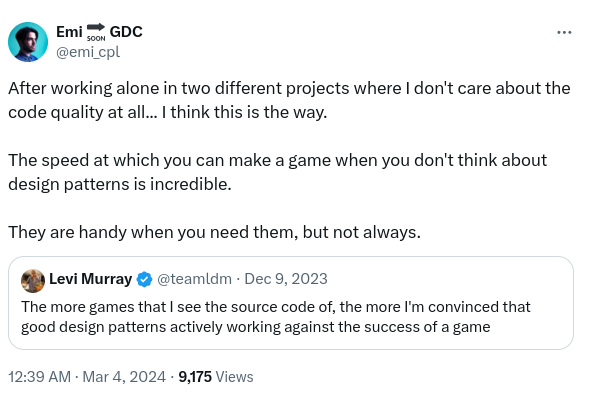Click the Dec 9, 2023 date
Viewport: 589px width, 398px height.
pyautogui.click(x=286, y=279)
